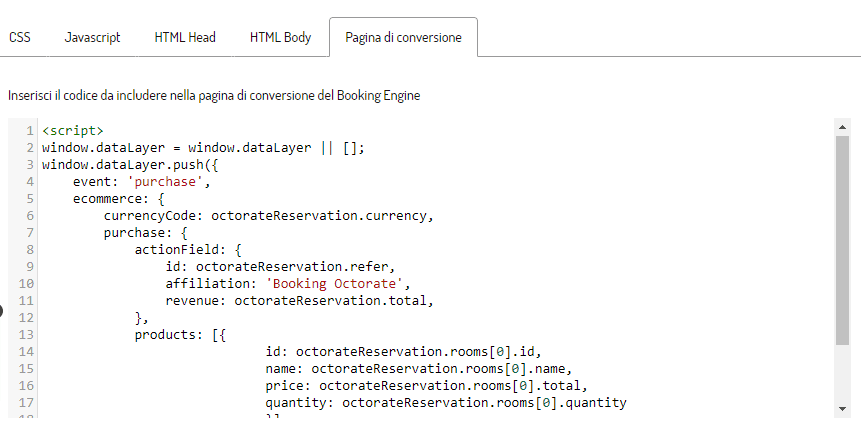Click octorateReservation.refer on the id line
The width and height of the screenshot is (861, 428).
point(296,267)
